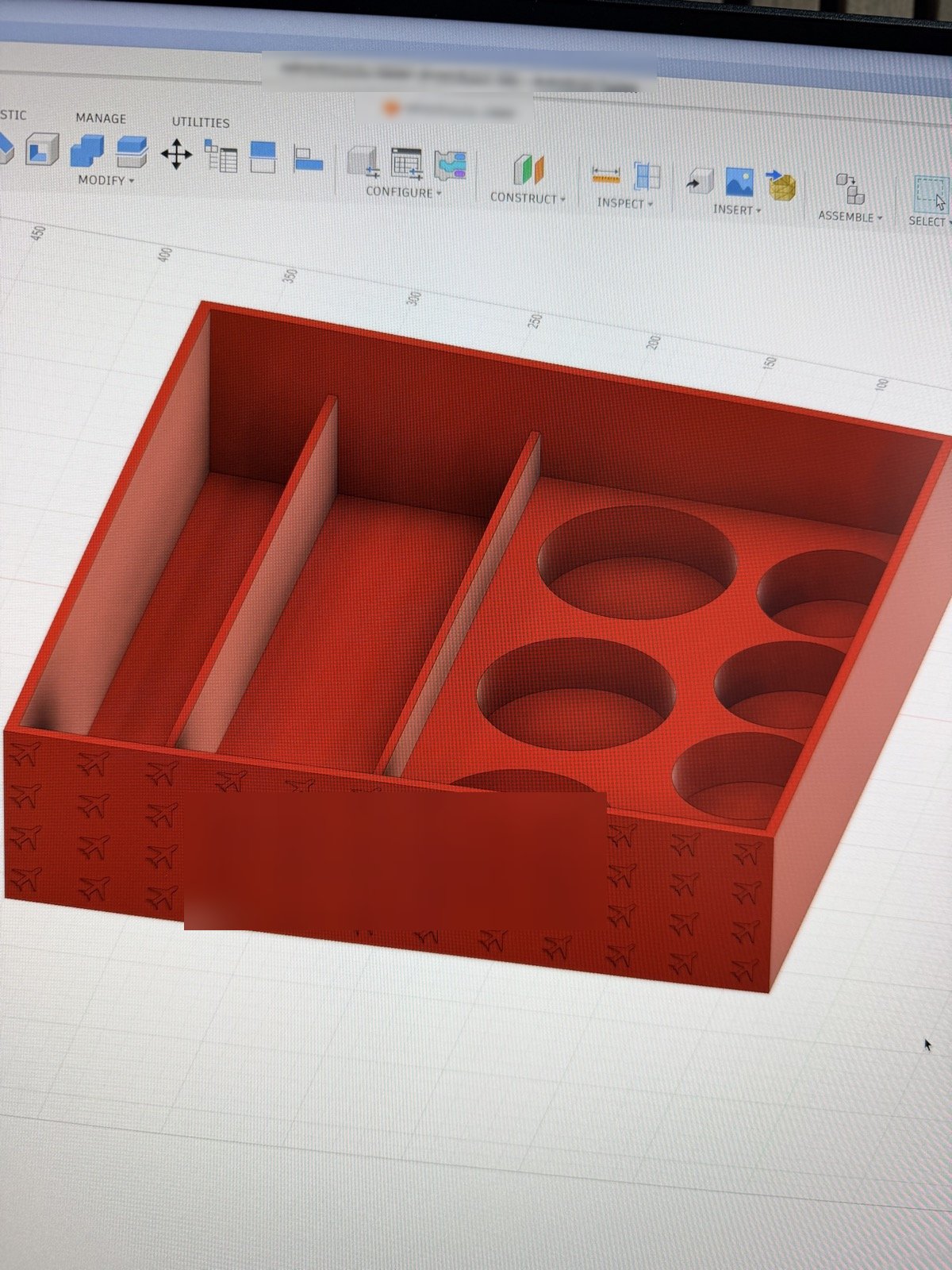Click the Insert Mesh icon
The width and height of the screenshot is (952, 1270).
pyautogui.click(x=781, y=184)
